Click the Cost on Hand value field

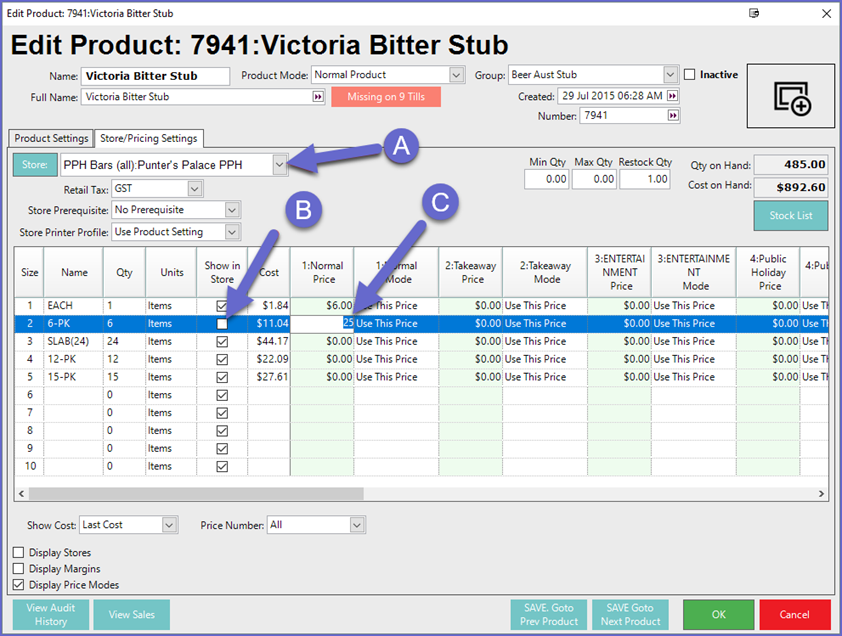click(x=791, y=187)
